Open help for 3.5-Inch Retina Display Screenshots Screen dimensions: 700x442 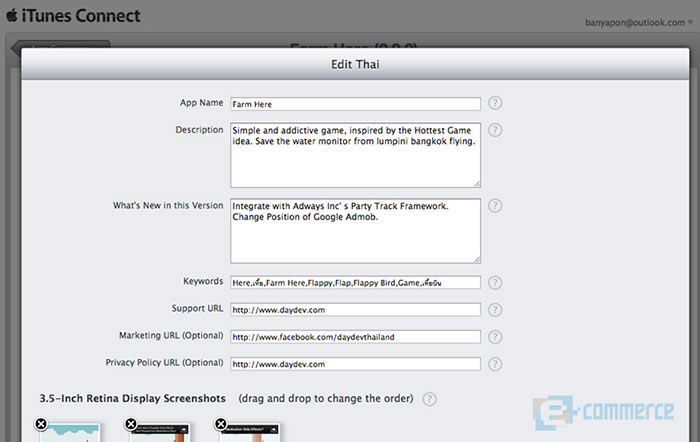tap(429, 399)
